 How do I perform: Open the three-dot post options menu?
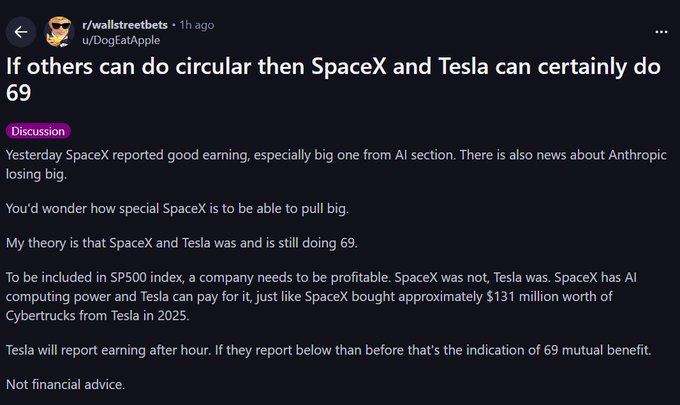pyautogui.click(x=661, y=32)
